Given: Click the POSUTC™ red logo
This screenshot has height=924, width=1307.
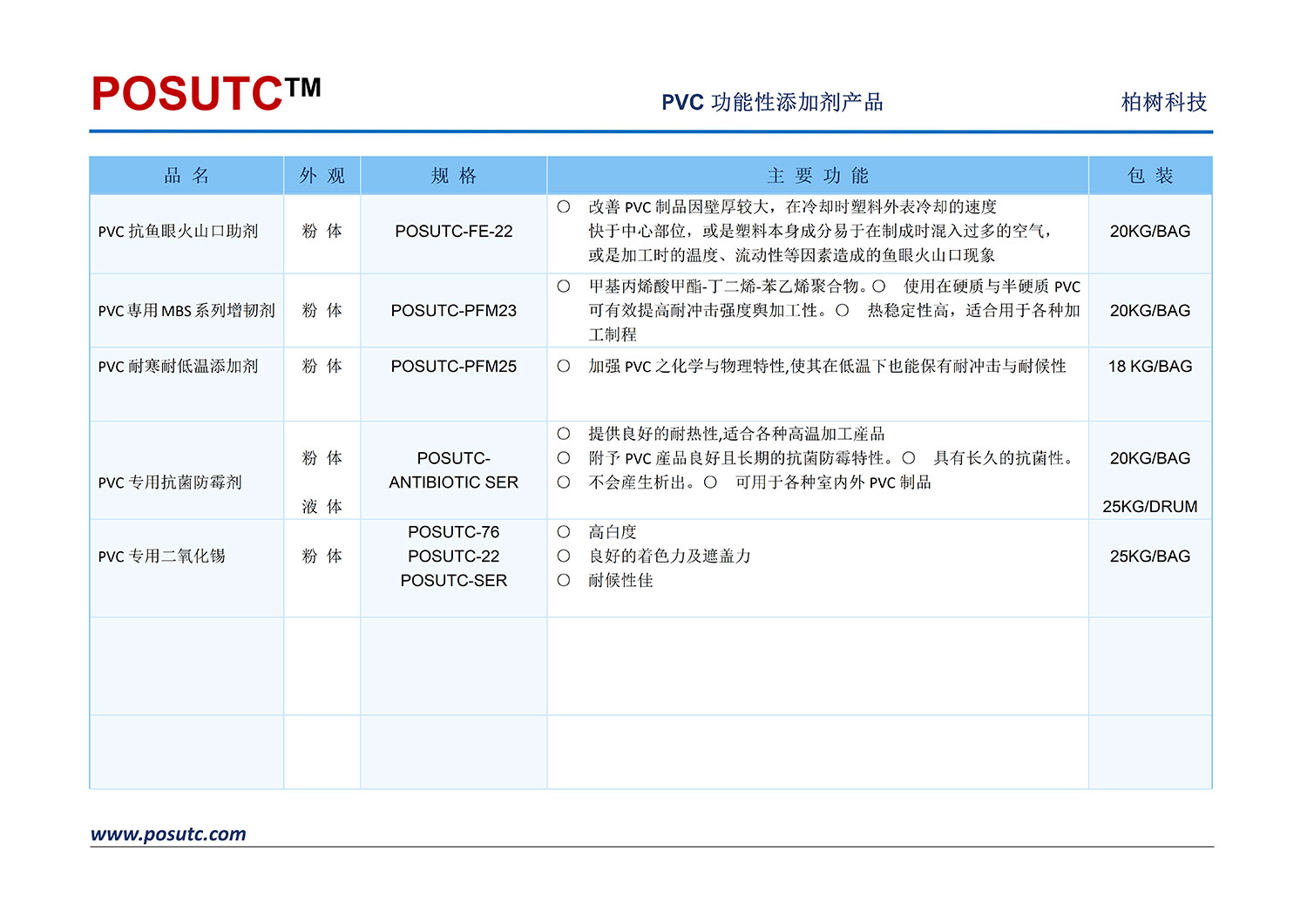Looking at the screenshot, I should tap(207, 94).
